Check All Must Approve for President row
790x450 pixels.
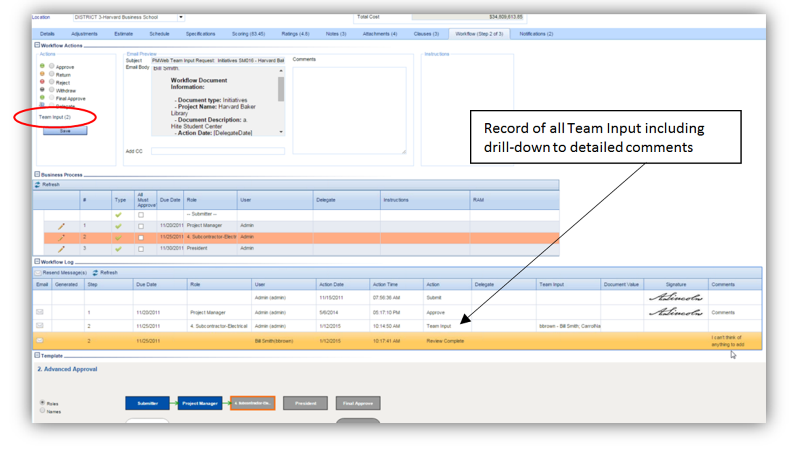click(x=141, y=249)
